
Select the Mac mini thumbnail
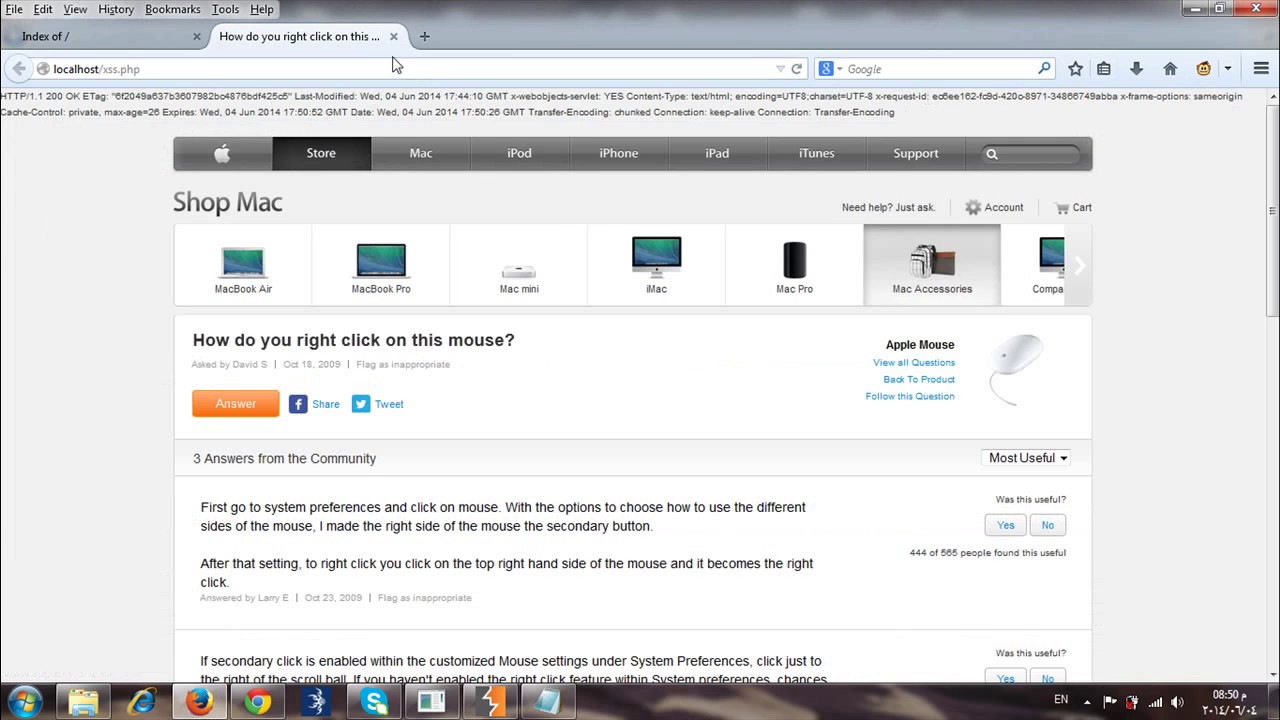[519, 265]
